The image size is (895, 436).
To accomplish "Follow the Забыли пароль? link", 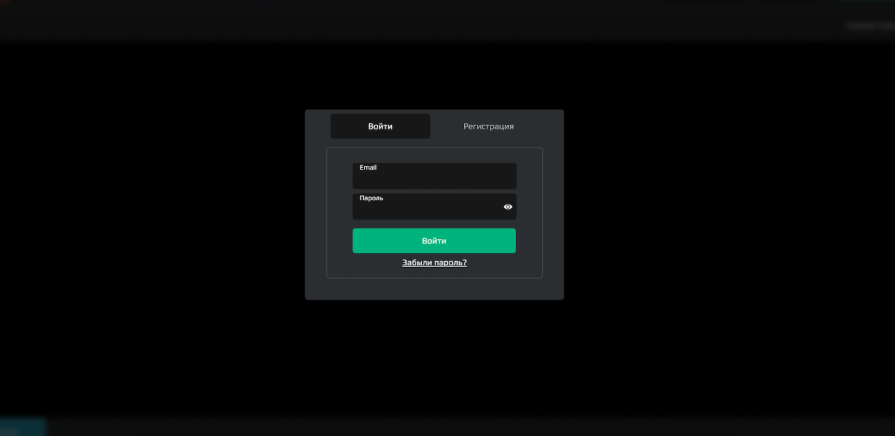I will 434,263.
